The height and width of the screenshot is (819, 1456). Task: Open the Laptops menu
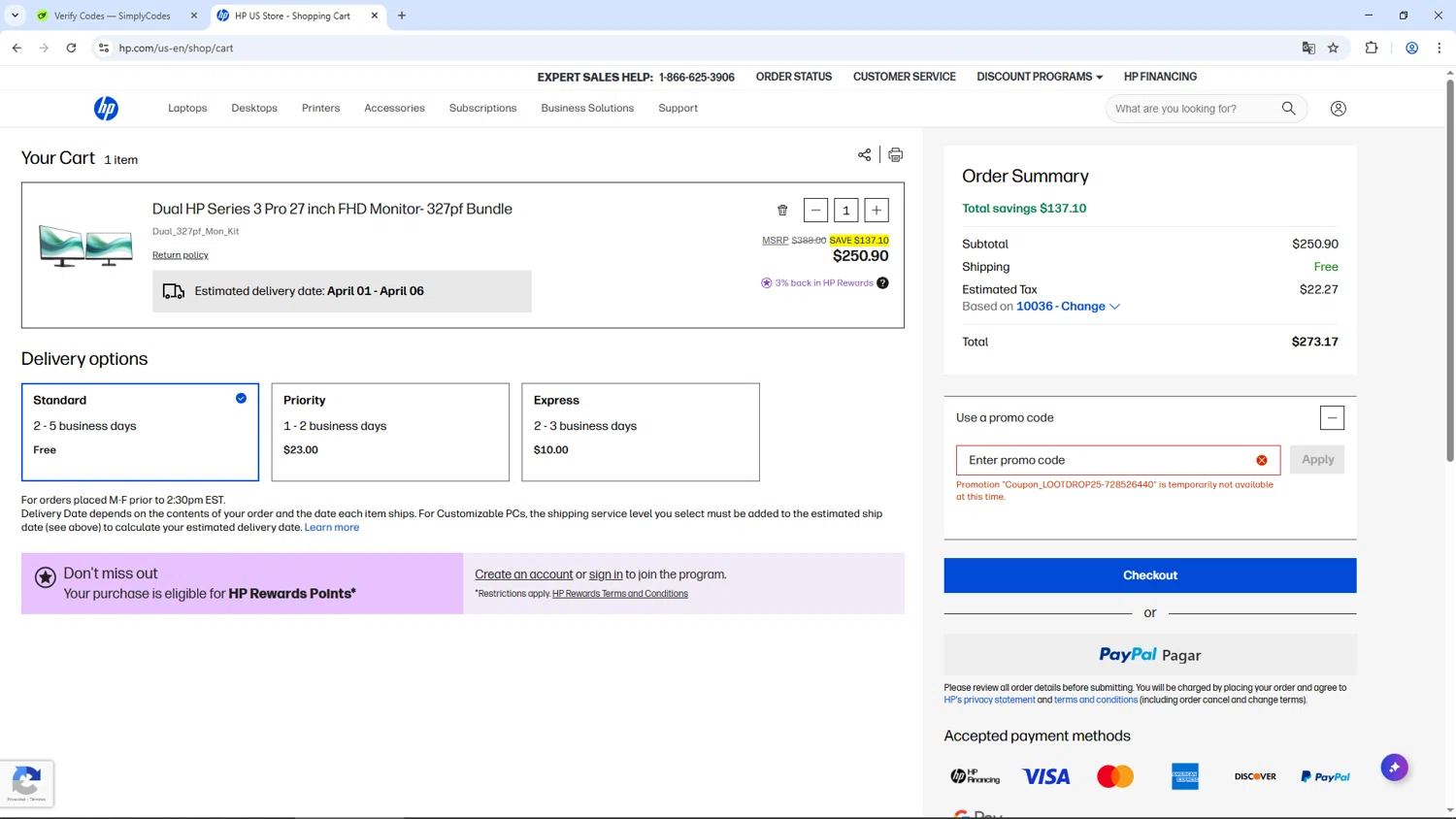(187, 109)
